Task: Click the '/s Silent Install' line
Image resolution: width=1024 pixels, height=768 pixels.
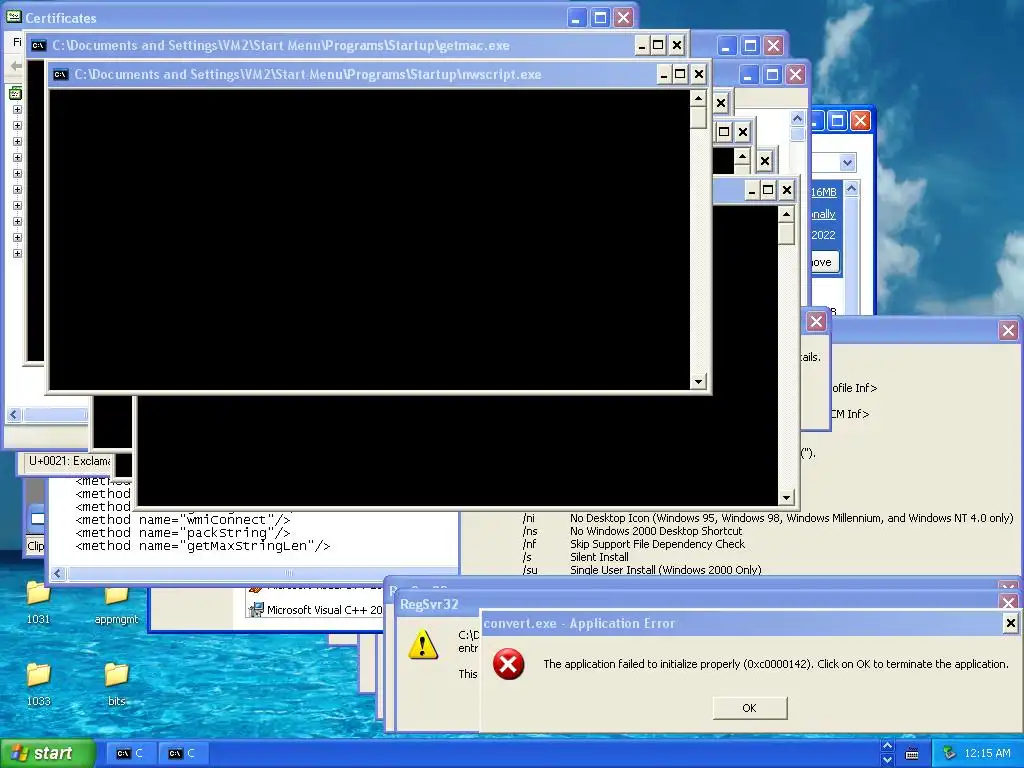Action: (575, 557)
